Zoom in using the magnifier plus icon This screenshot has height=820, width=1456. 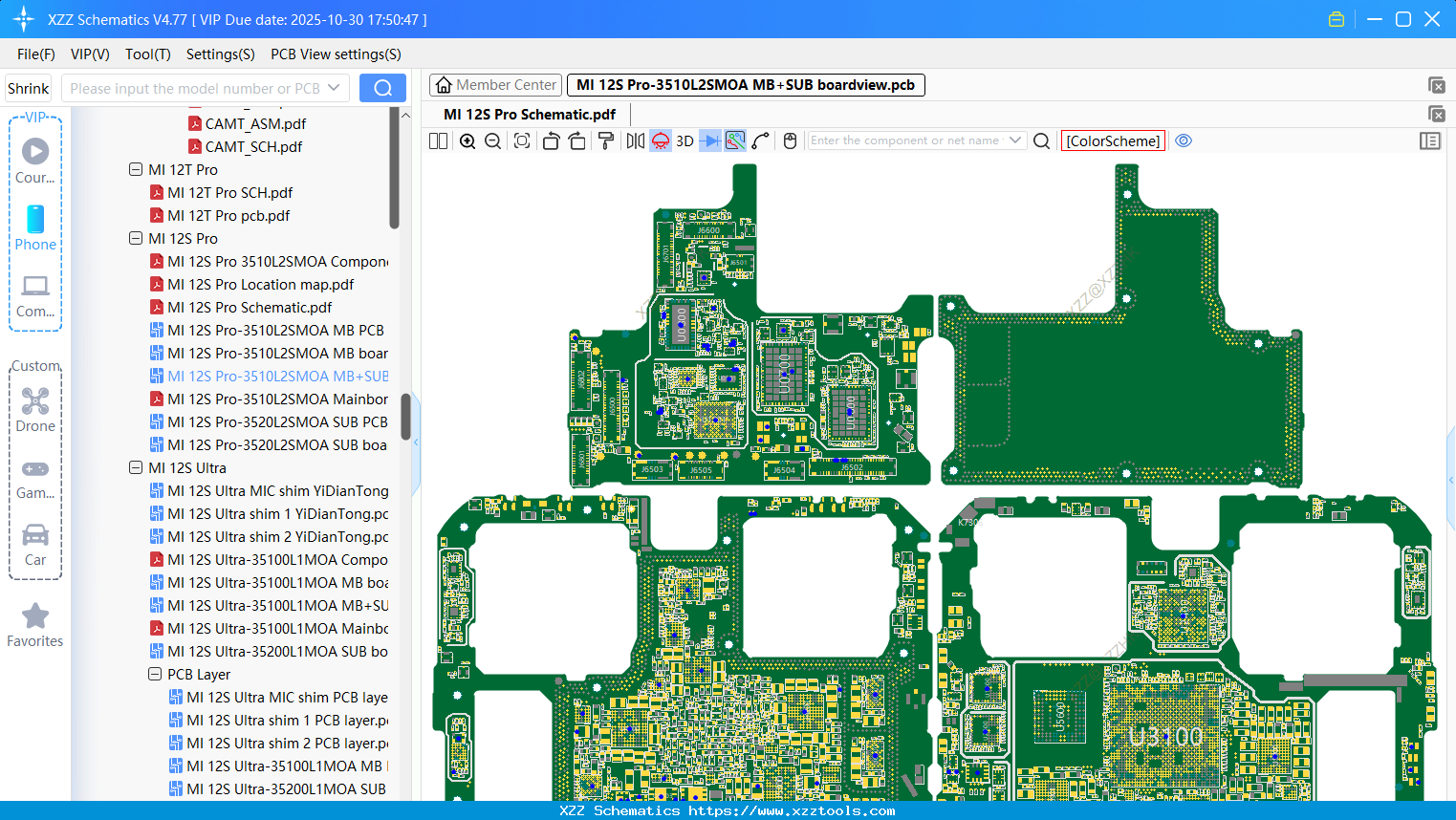pyautogui.click(x=467, y=140)
